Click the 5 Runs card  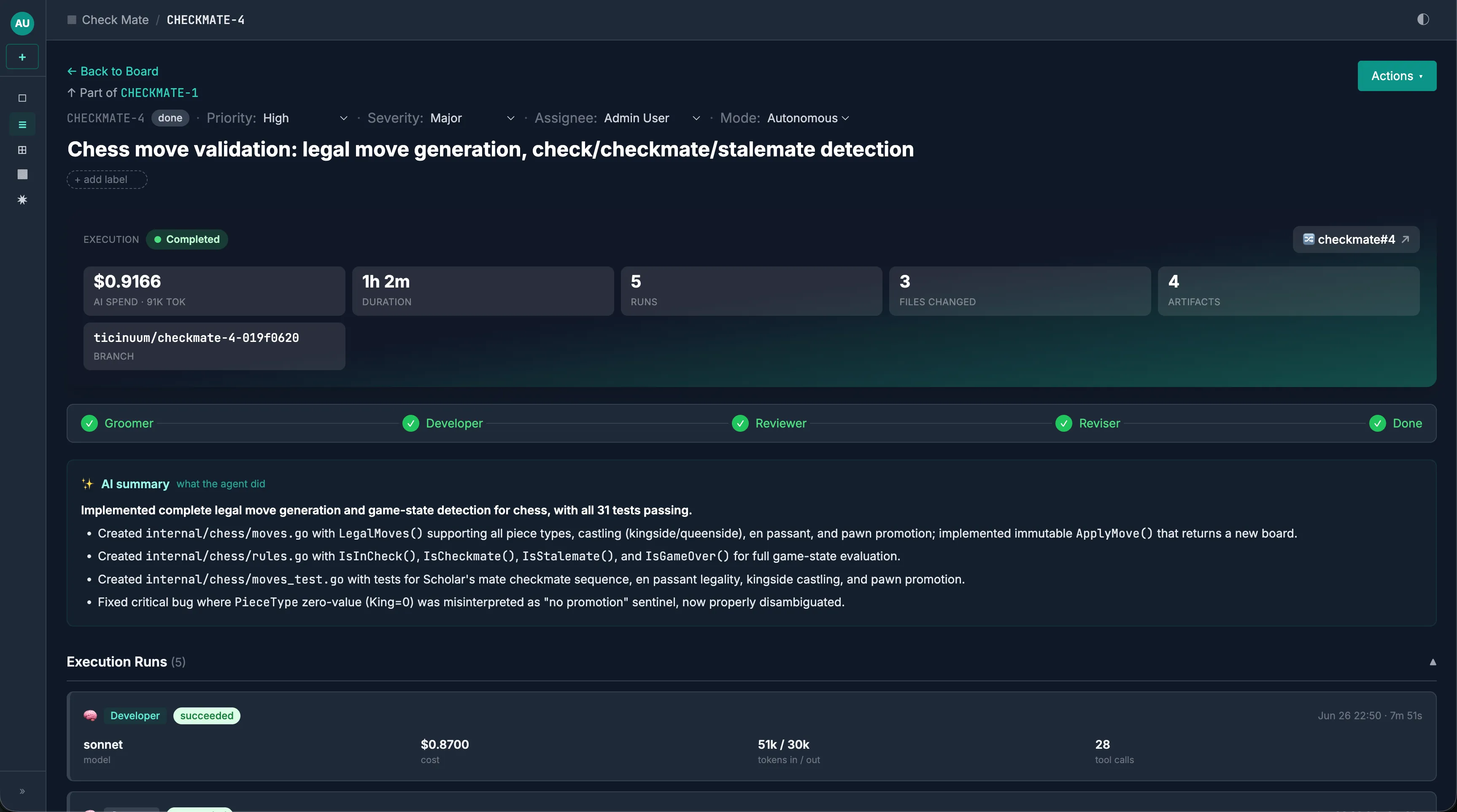coord(751,290)
